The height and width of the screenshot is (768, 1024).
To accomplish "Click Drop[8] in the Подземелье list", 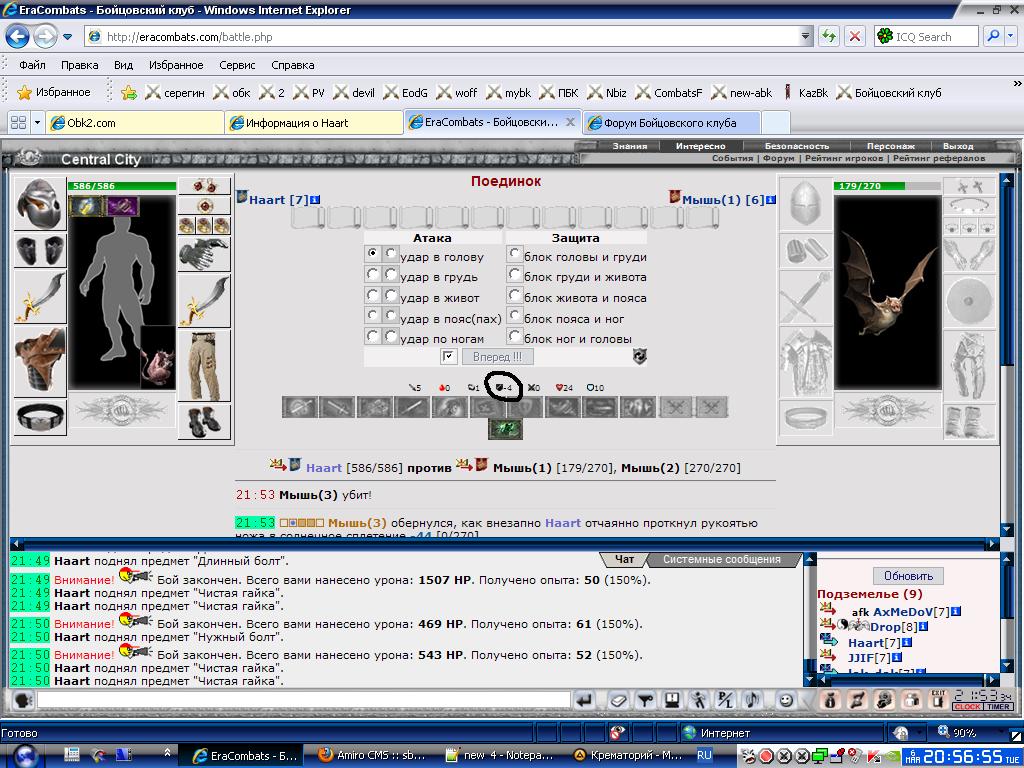I will point(893,627).
